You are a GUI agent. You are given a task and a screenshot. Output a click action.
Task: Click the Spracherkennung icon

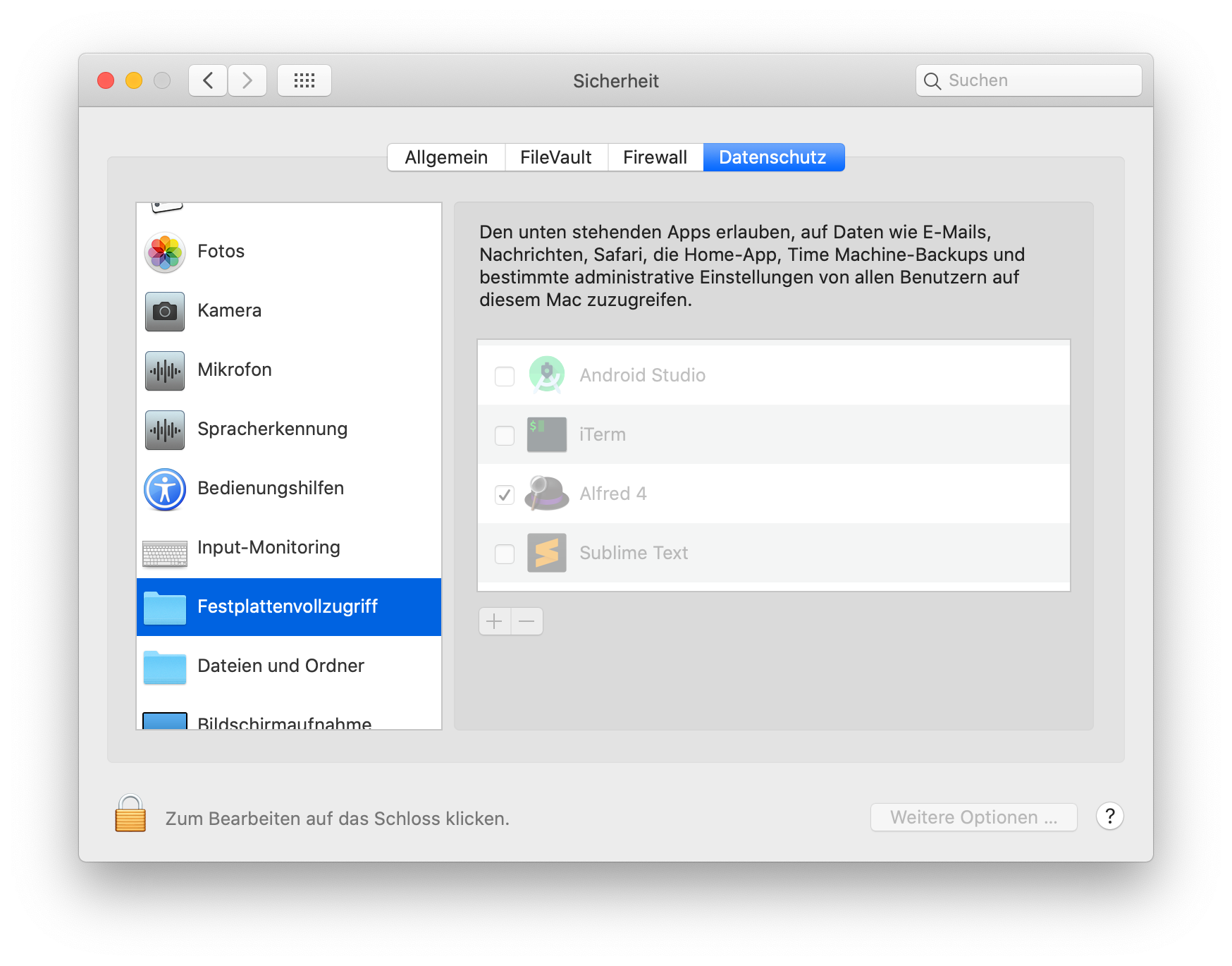[164, 429]
